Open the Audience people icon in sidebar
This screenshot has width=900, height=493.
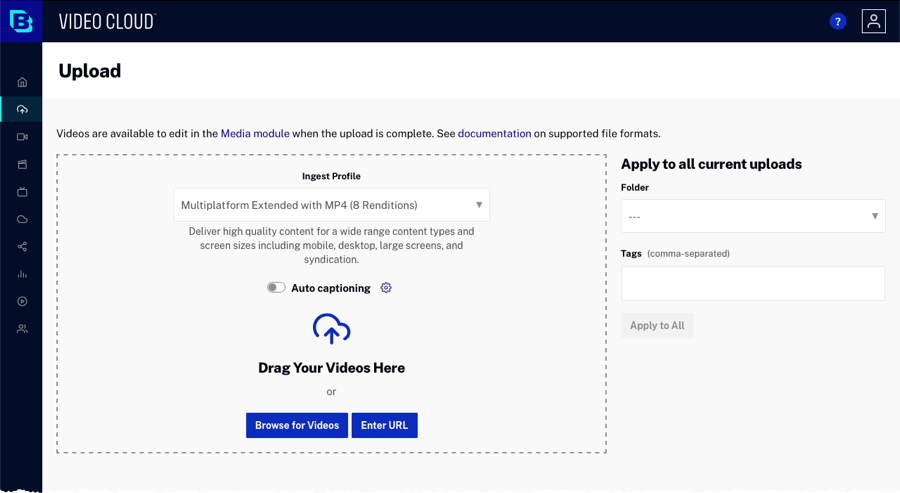22,329
